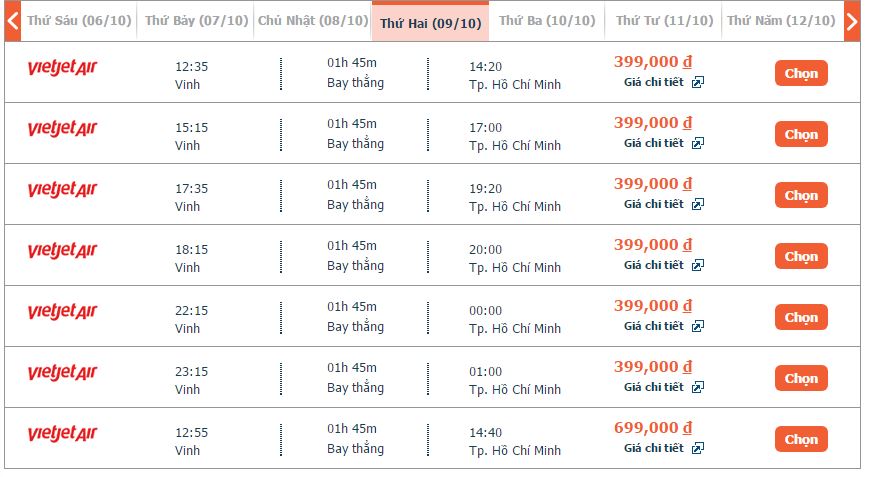Open the Thứ Ba (10/10) tab
The image size is (870, 477).
click(x=547, y=21)
